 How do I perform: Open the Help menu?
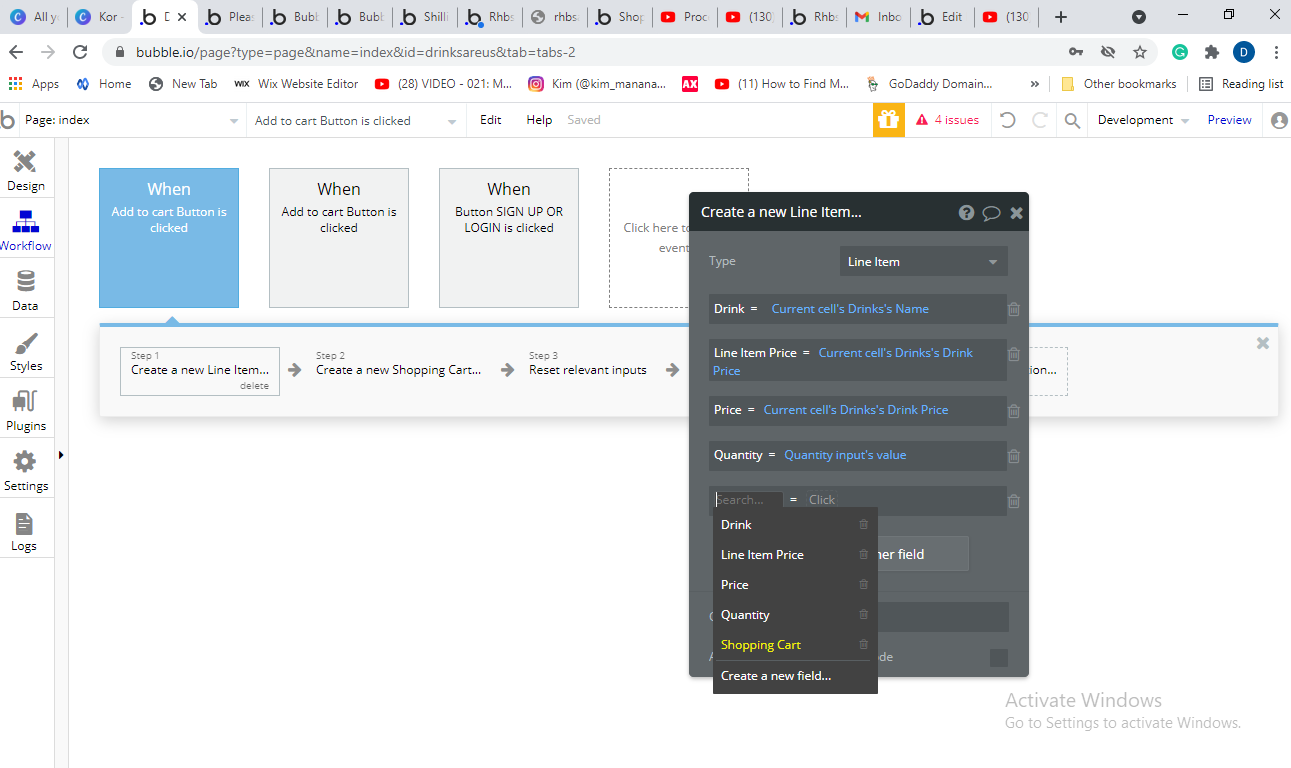[539, 120]
